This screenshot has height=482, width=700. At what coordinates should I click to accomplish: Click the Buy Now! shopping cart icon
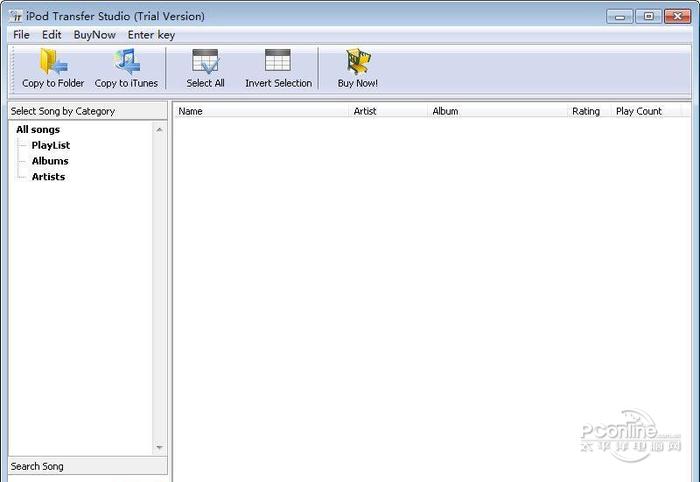[358, 62]
